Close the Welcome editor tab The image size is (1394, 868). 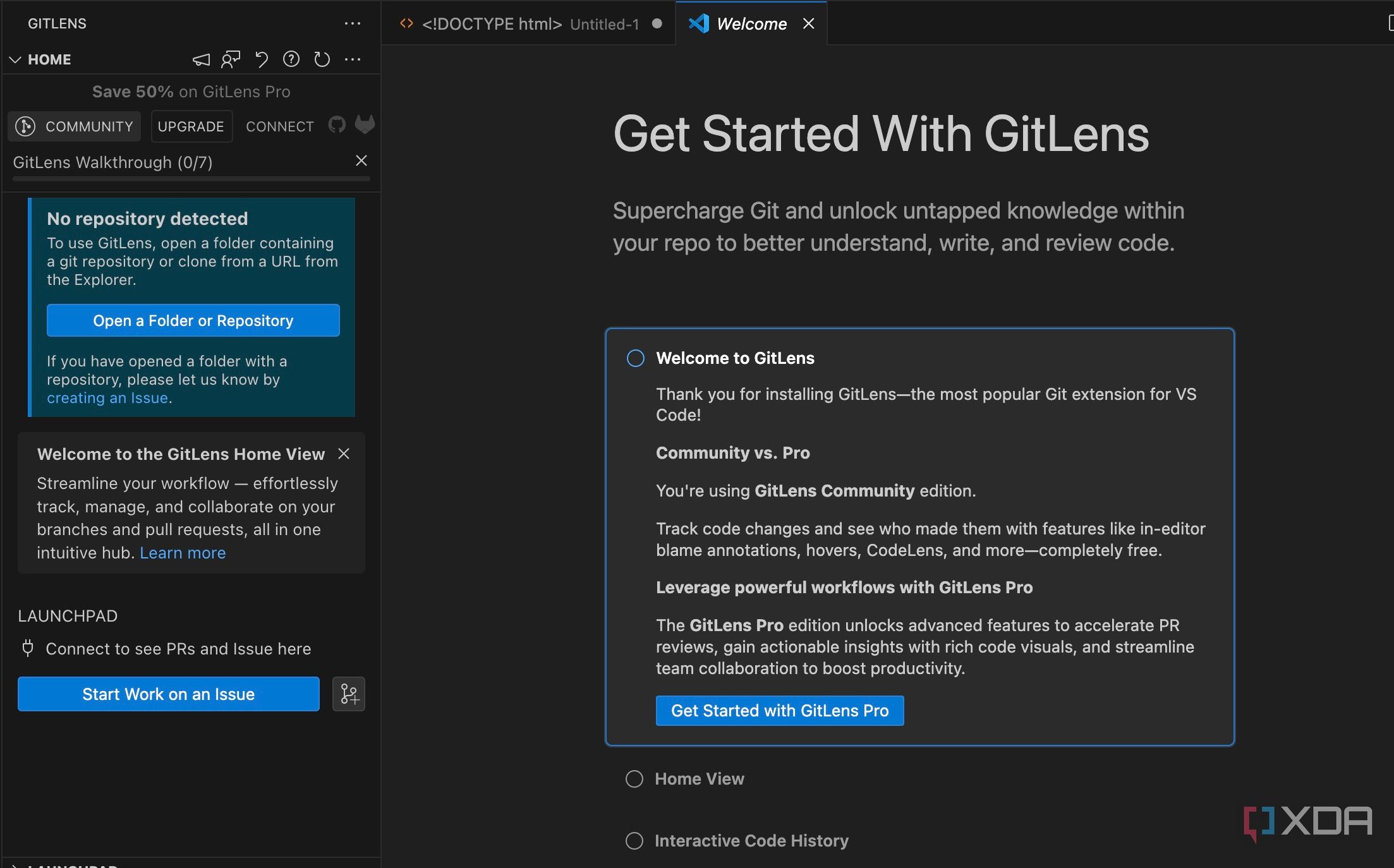808,24
